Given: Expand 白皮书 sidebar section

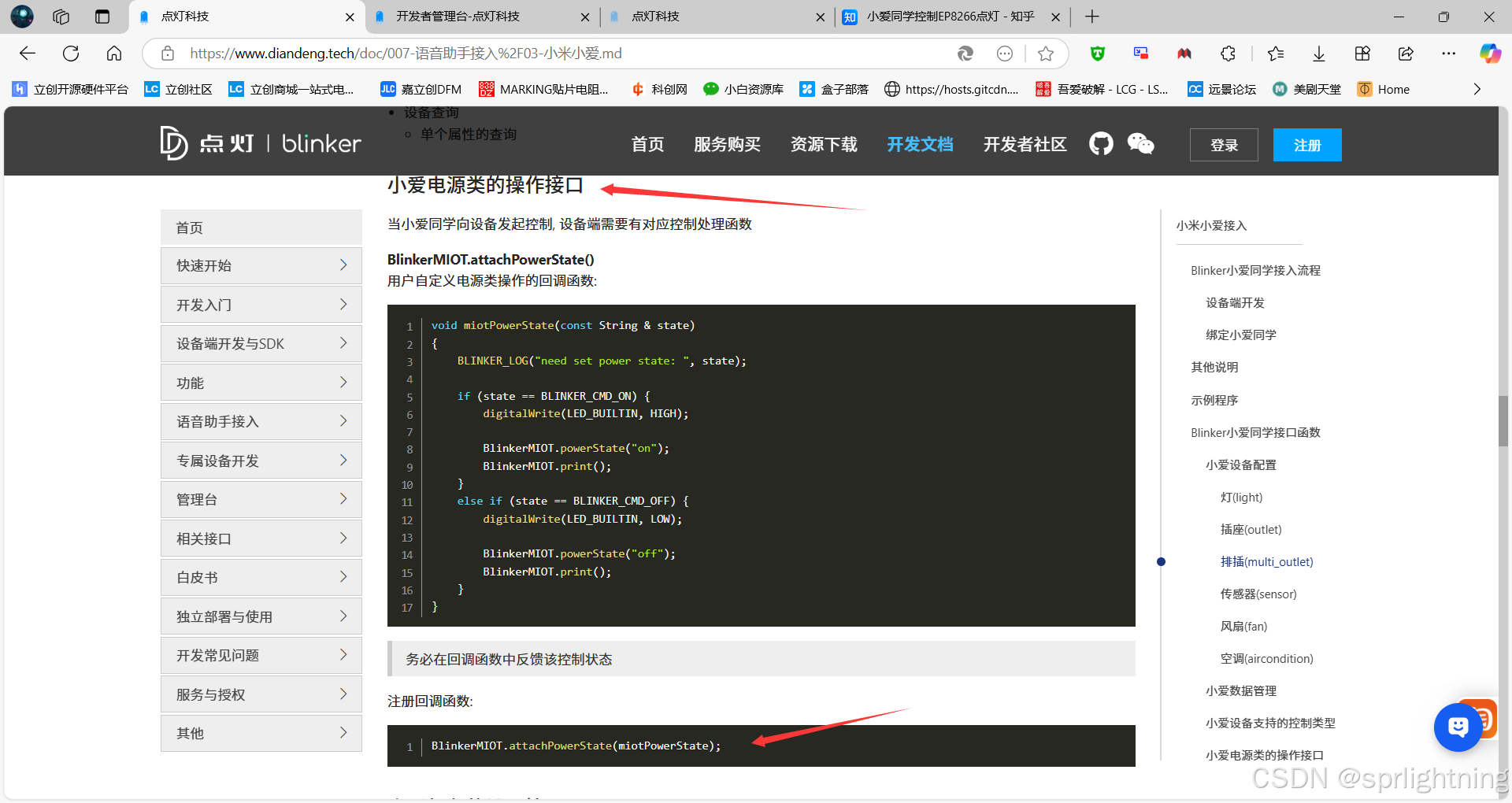Looking at the screenshot, I should (261, 577).
